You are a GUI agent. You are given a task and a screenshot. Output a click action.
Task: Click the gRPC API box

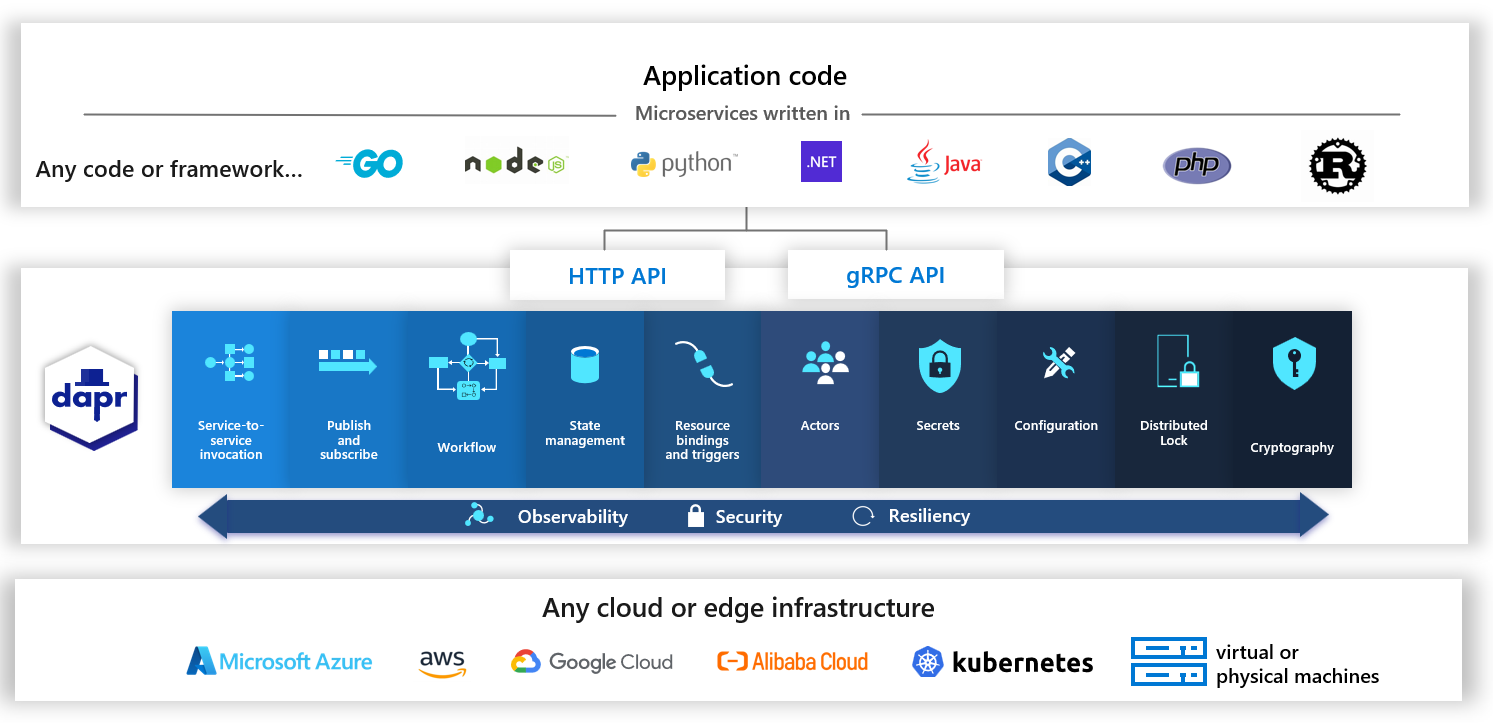coord(895,275)
